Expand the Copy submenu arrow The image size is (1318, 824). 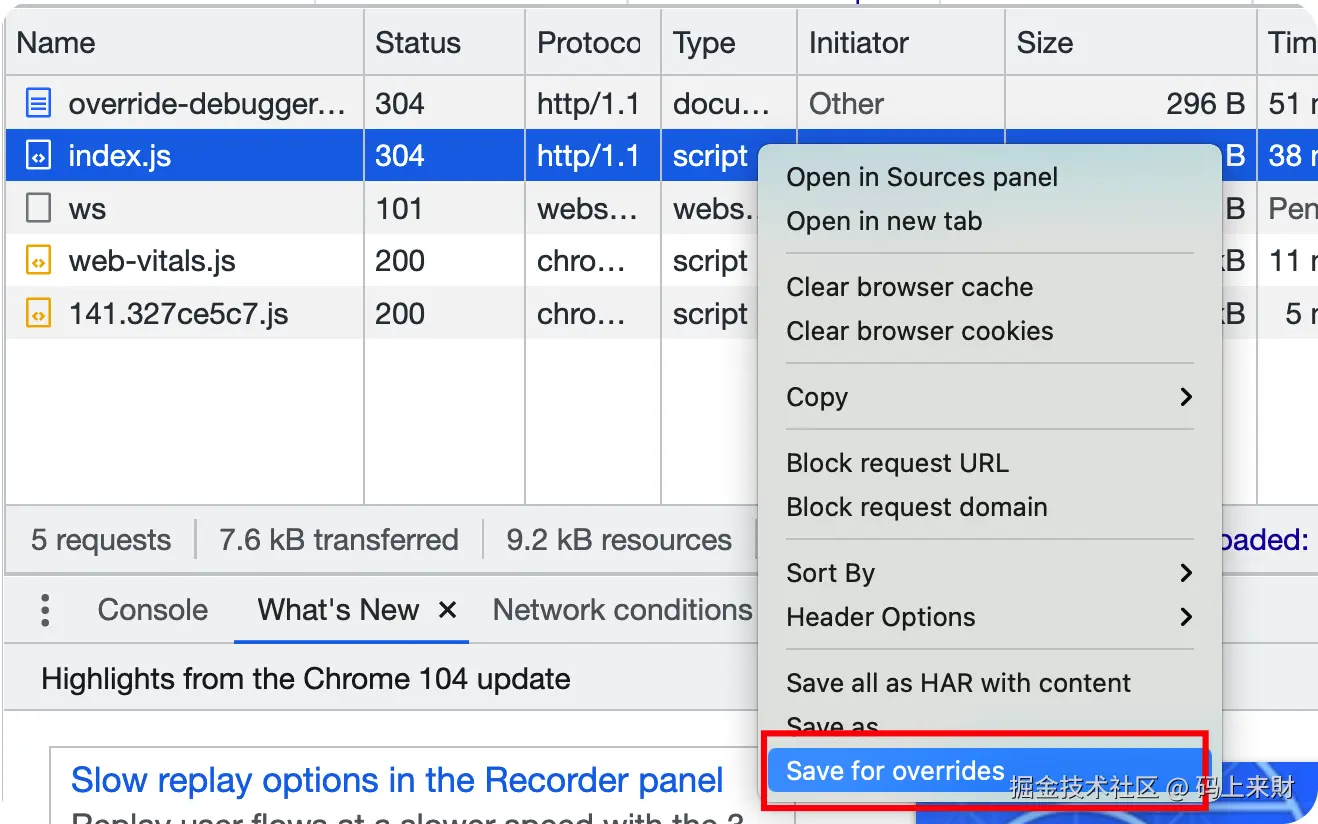pyautogui.click(x=1186, y=397)
